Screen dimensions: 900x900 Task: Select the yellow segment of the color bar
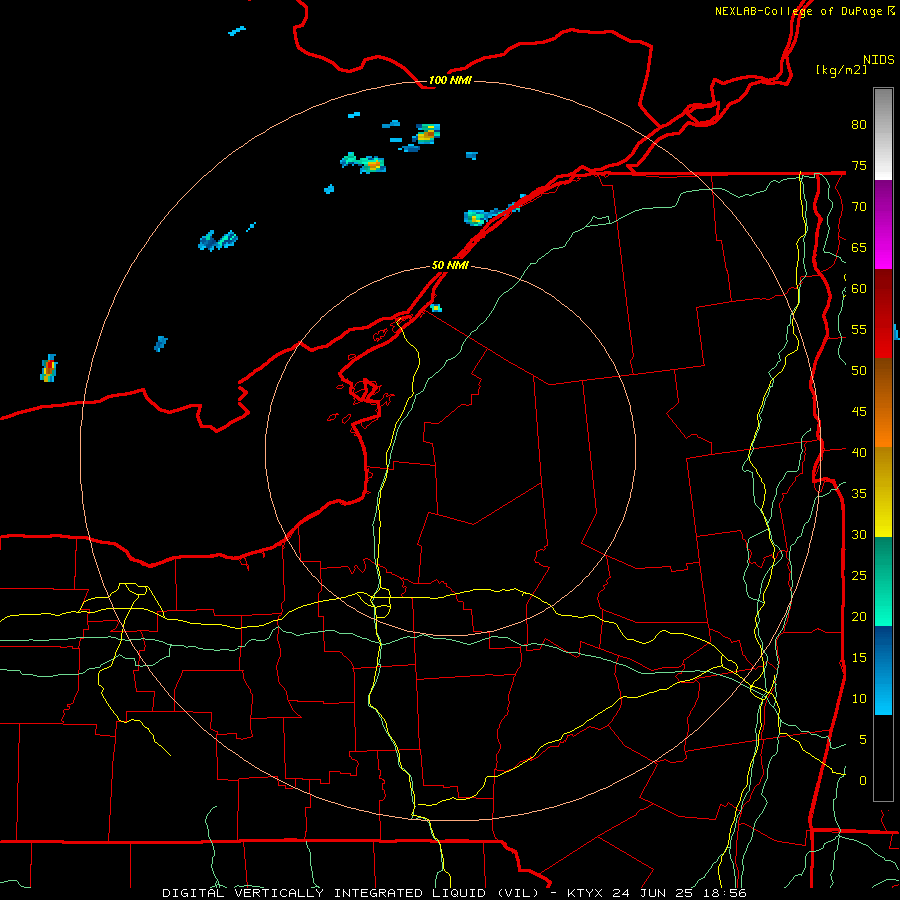point(883,492)
